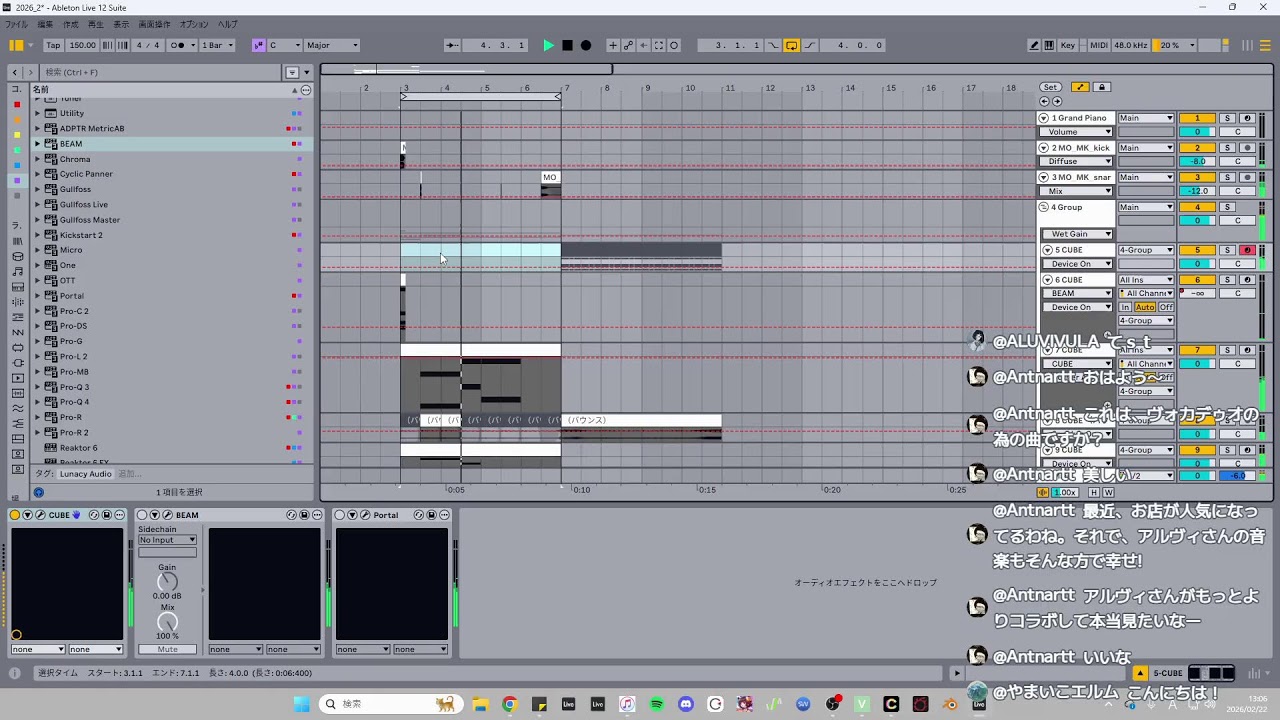
Task: Click the browser search field
Action: coord(160,72)
